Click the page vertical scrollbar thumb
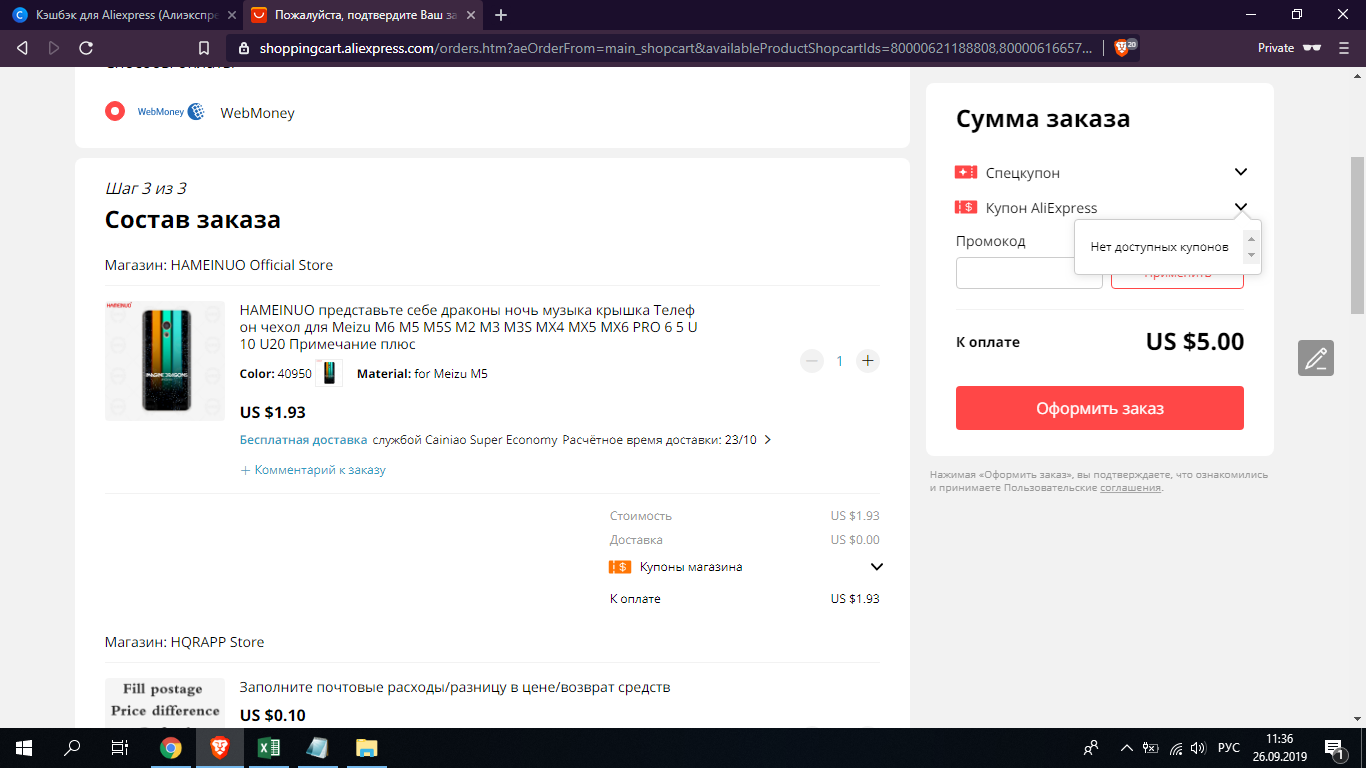This screenshot has height=768, width=1366. 1357,235
